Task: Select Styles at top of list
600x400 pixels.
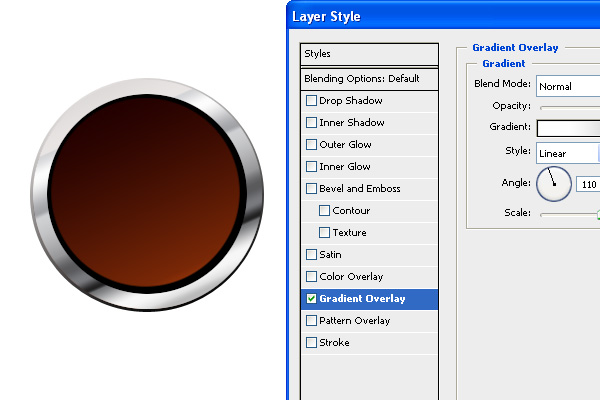Action: tap(369, 54)
